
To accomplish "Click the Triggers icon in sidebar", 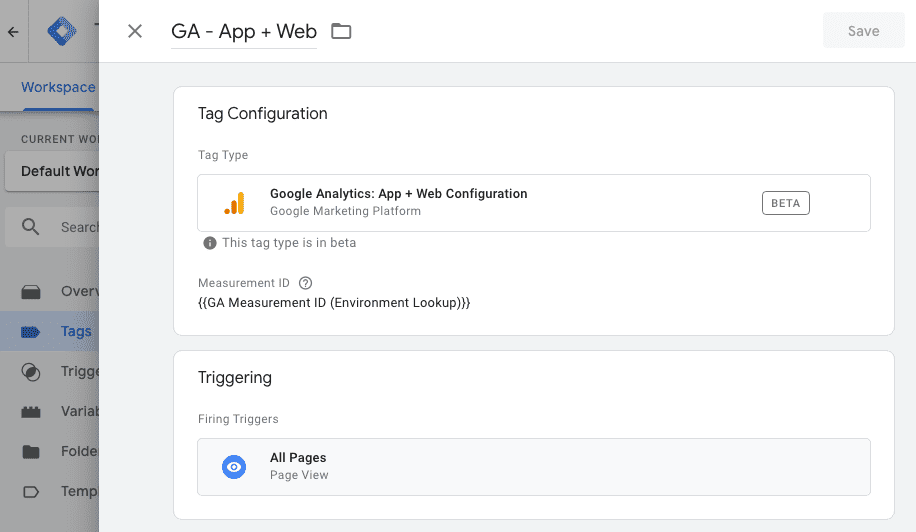I will click(x=30, y=372).
